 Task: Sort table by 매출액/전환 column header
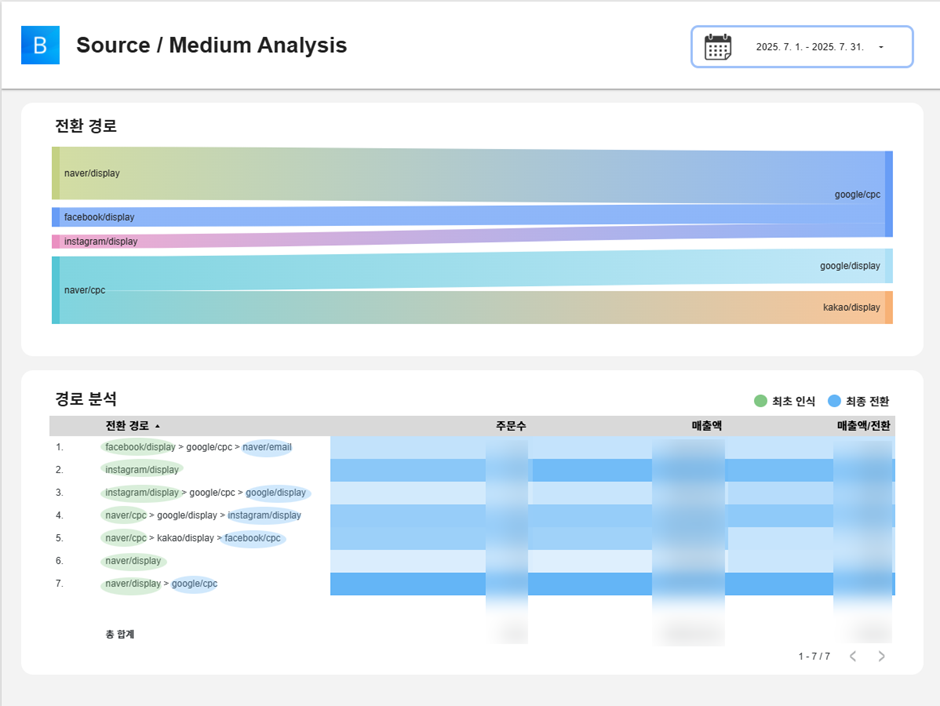pos(863,426)
